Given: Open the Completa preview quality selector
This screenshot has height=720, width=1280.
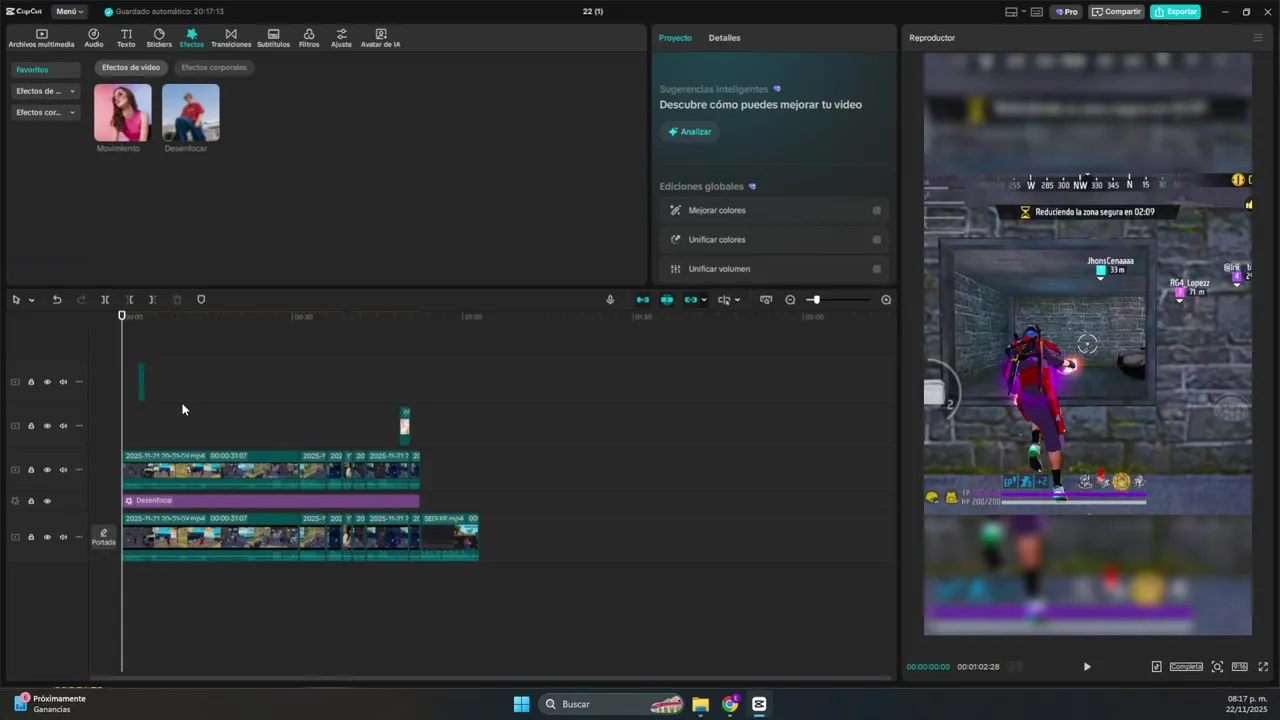Looking at the screenshot, I should [x=1186, y=667].
